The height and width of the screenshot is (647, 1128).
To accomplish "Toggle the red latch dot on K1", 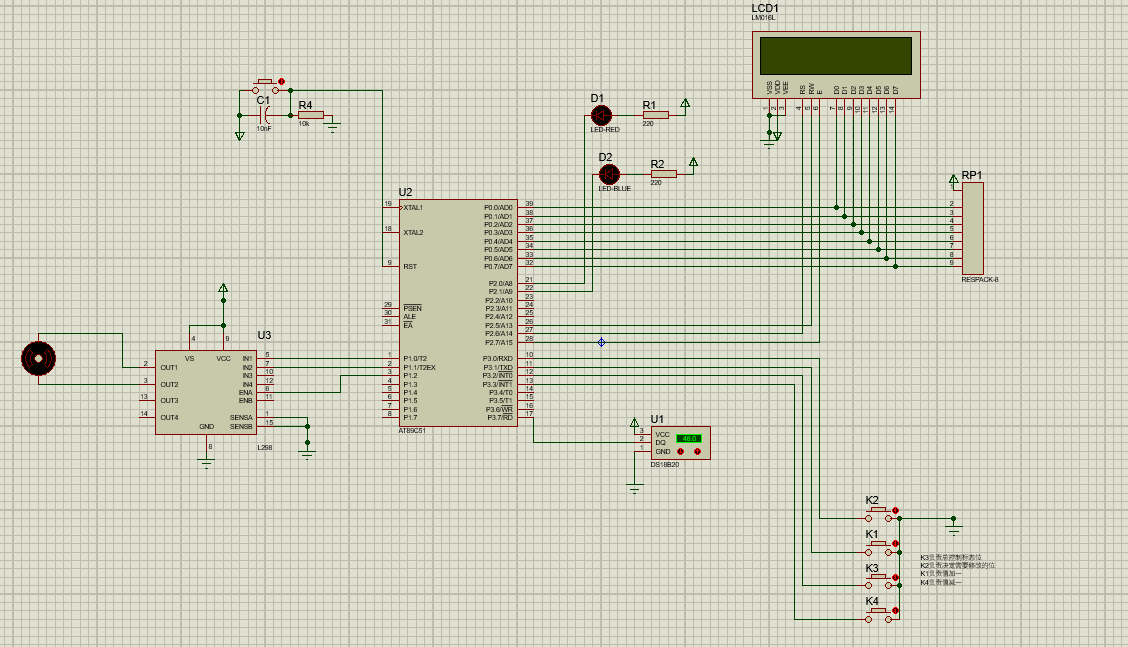I will [896, 543].
